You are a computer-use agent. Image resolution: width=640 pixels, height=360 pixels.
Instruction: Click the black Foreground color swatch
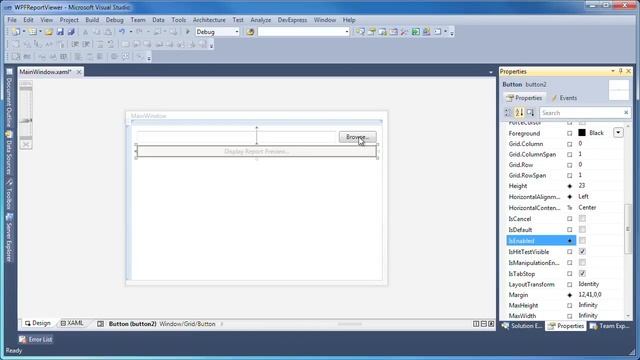[582, 133]
